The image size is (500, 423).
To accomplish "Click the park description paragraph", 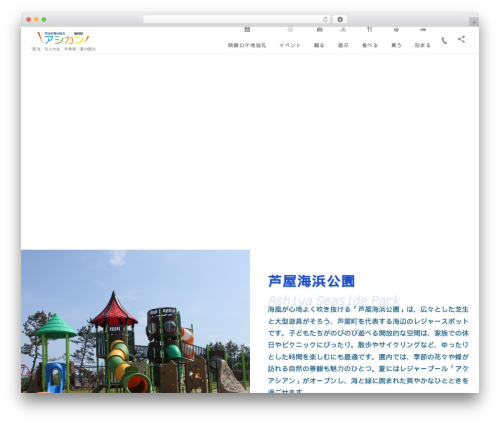I will tap(368, 350).
